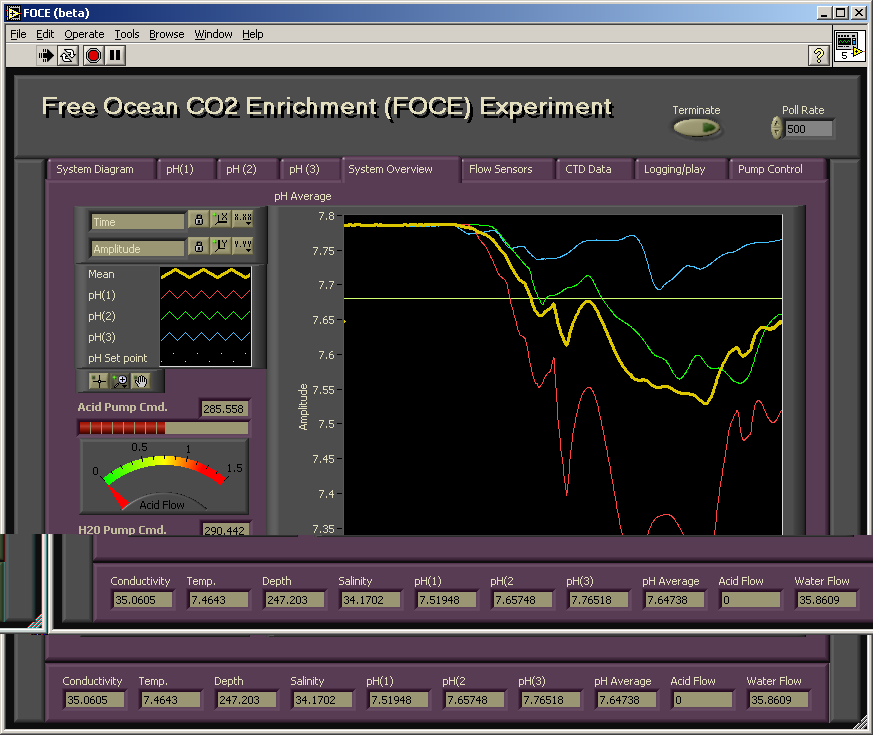Click the Poll Rate increment/decrement stepper
The height and width of the screenshot is (735, 873).
(776, 128)
